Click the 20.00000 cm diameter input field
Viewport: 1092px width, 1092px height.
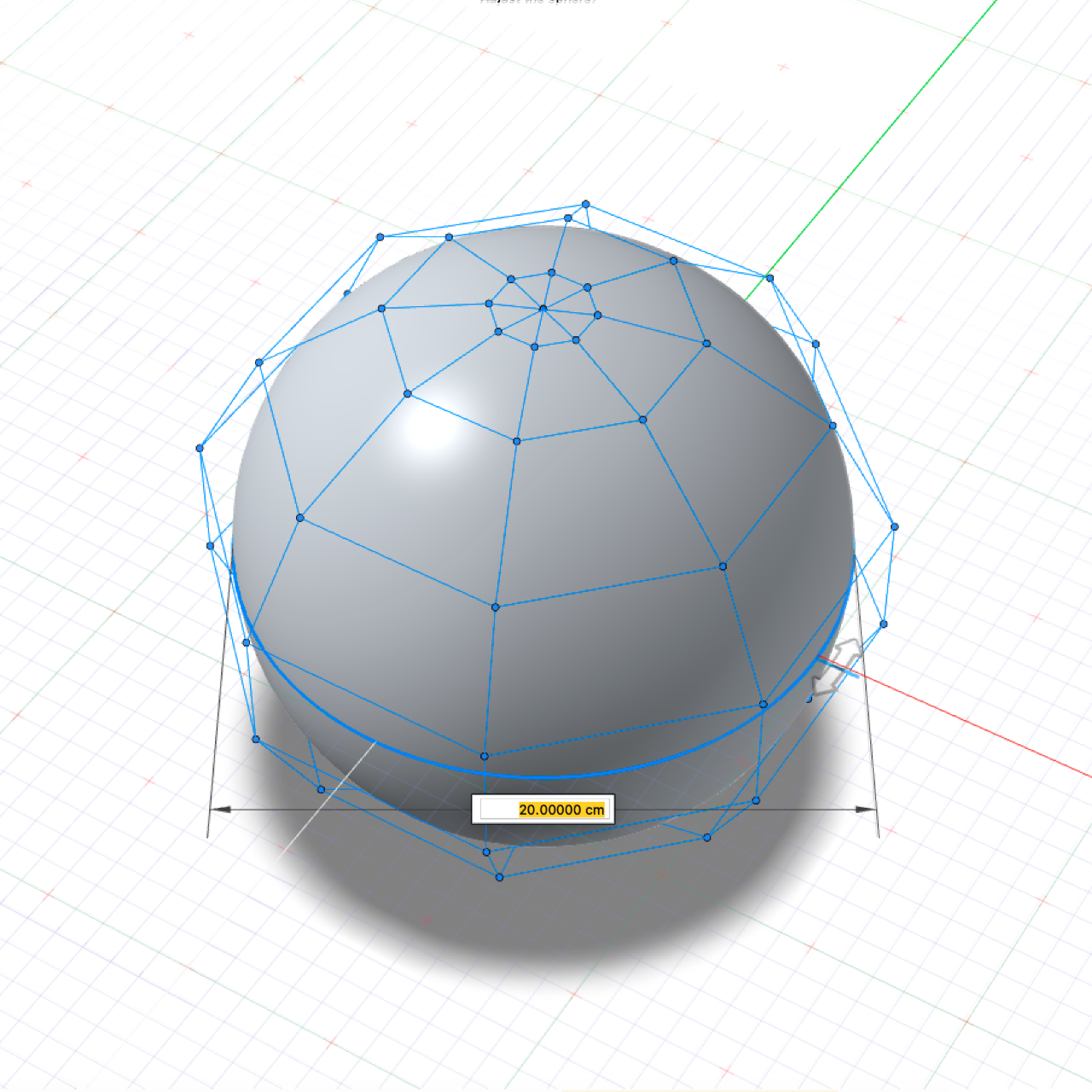tap(543, 810)
